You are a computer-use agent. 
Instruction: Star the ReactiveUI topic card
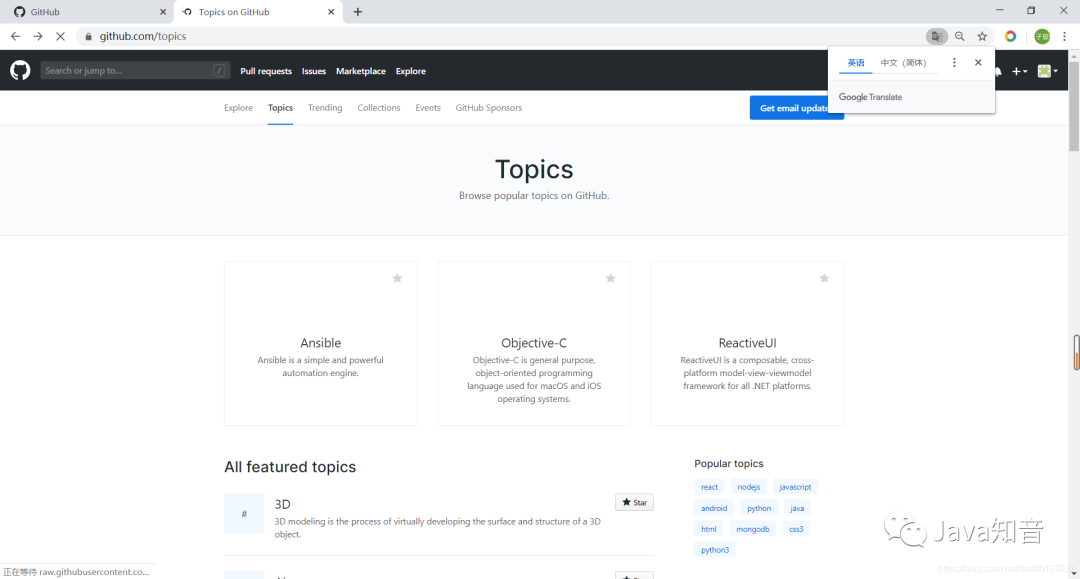point(824,278)
